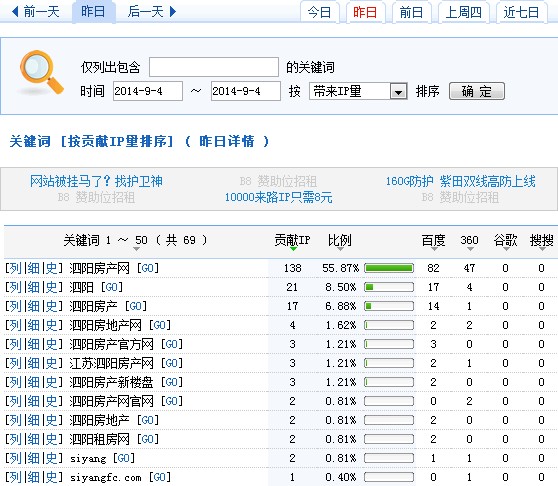
Task: Click keyword text 江苏泗阳房产网
Action: pos(111,363)
